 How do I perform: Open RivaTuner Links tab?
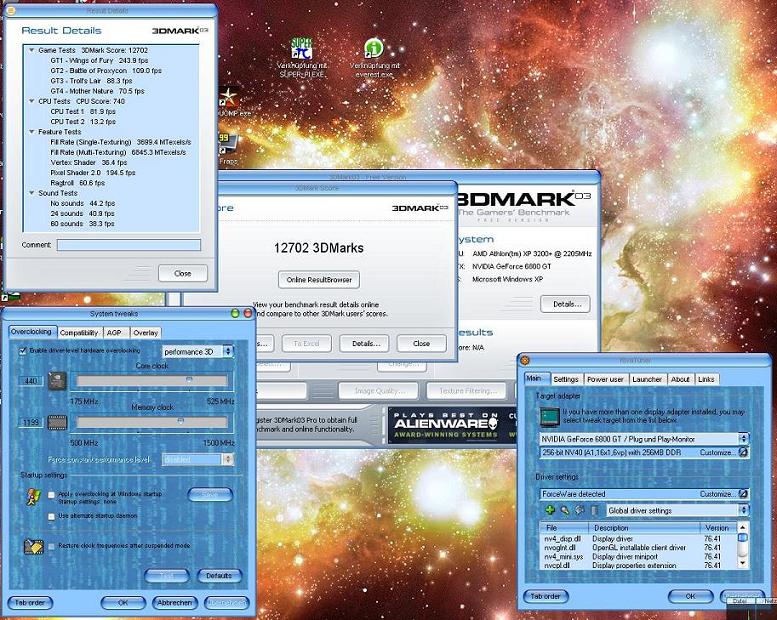pyautogui.click(x=707, y=379)
